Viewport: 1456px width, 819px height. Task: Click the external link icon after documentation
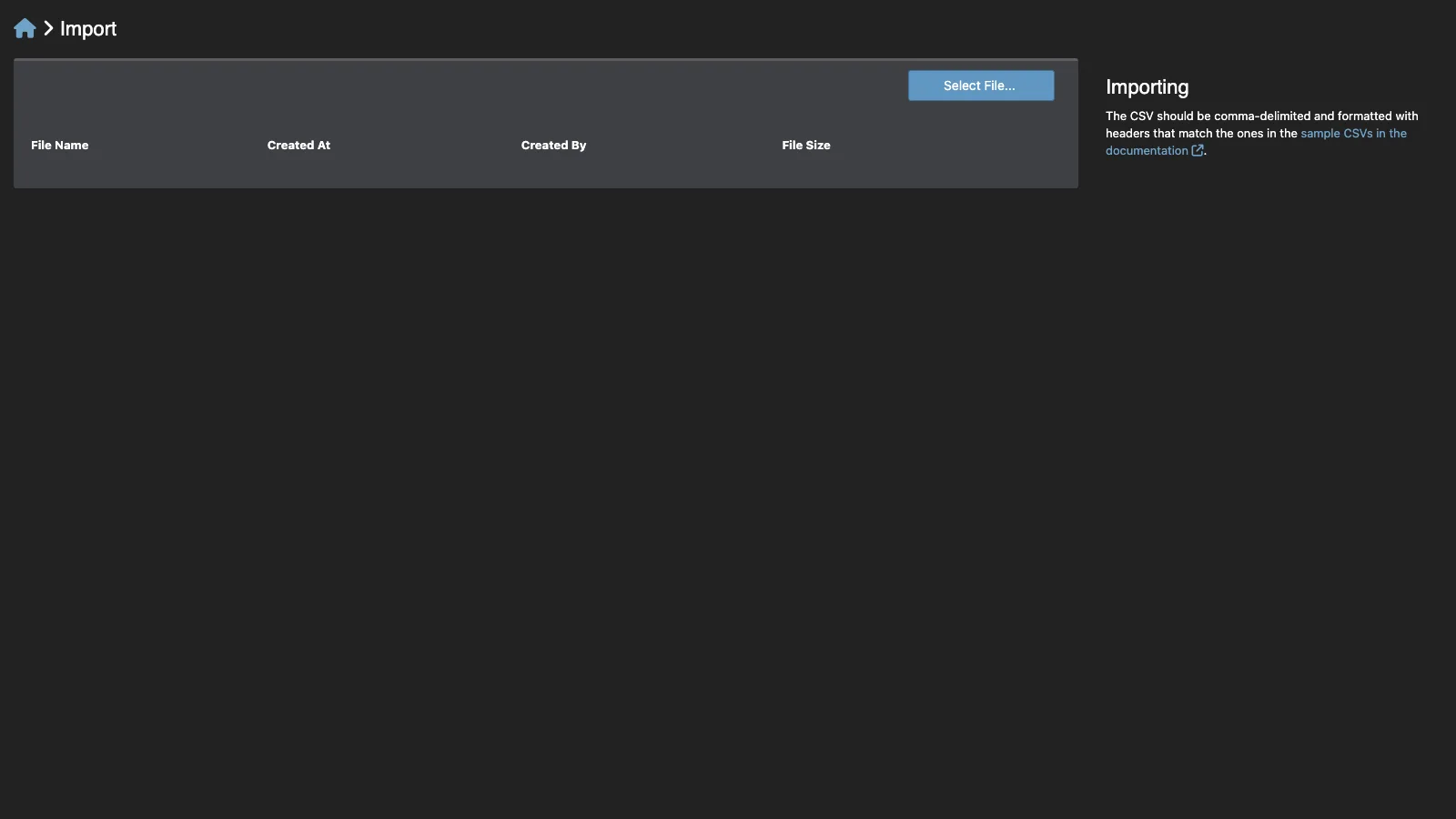[x=1198, y=151]
